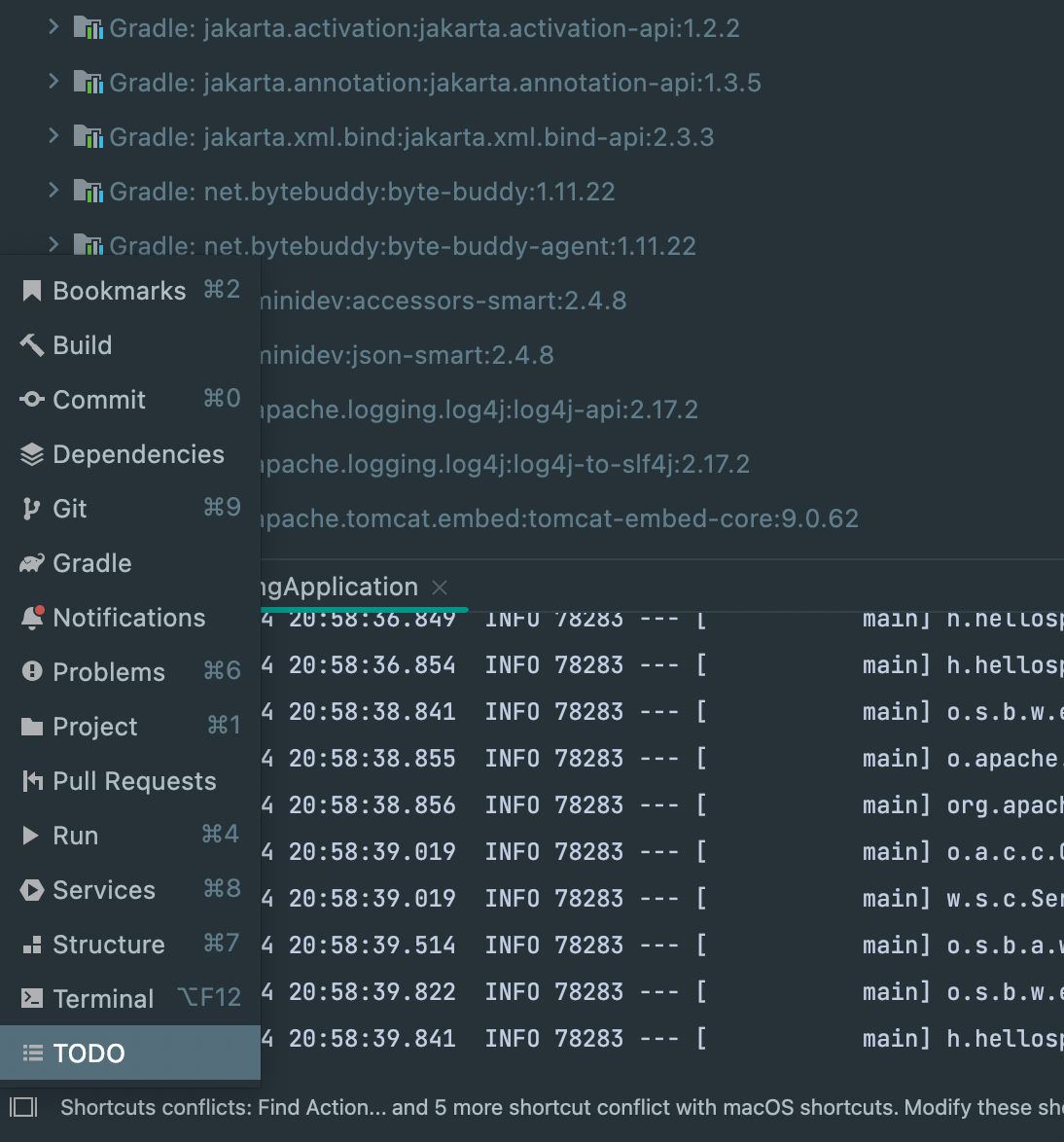
Task: Open Structure tool window
Action: (130, 945)
